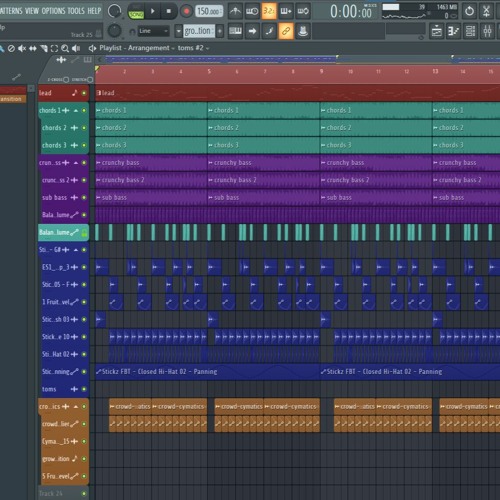Open the HELP menu

[94, 11]
